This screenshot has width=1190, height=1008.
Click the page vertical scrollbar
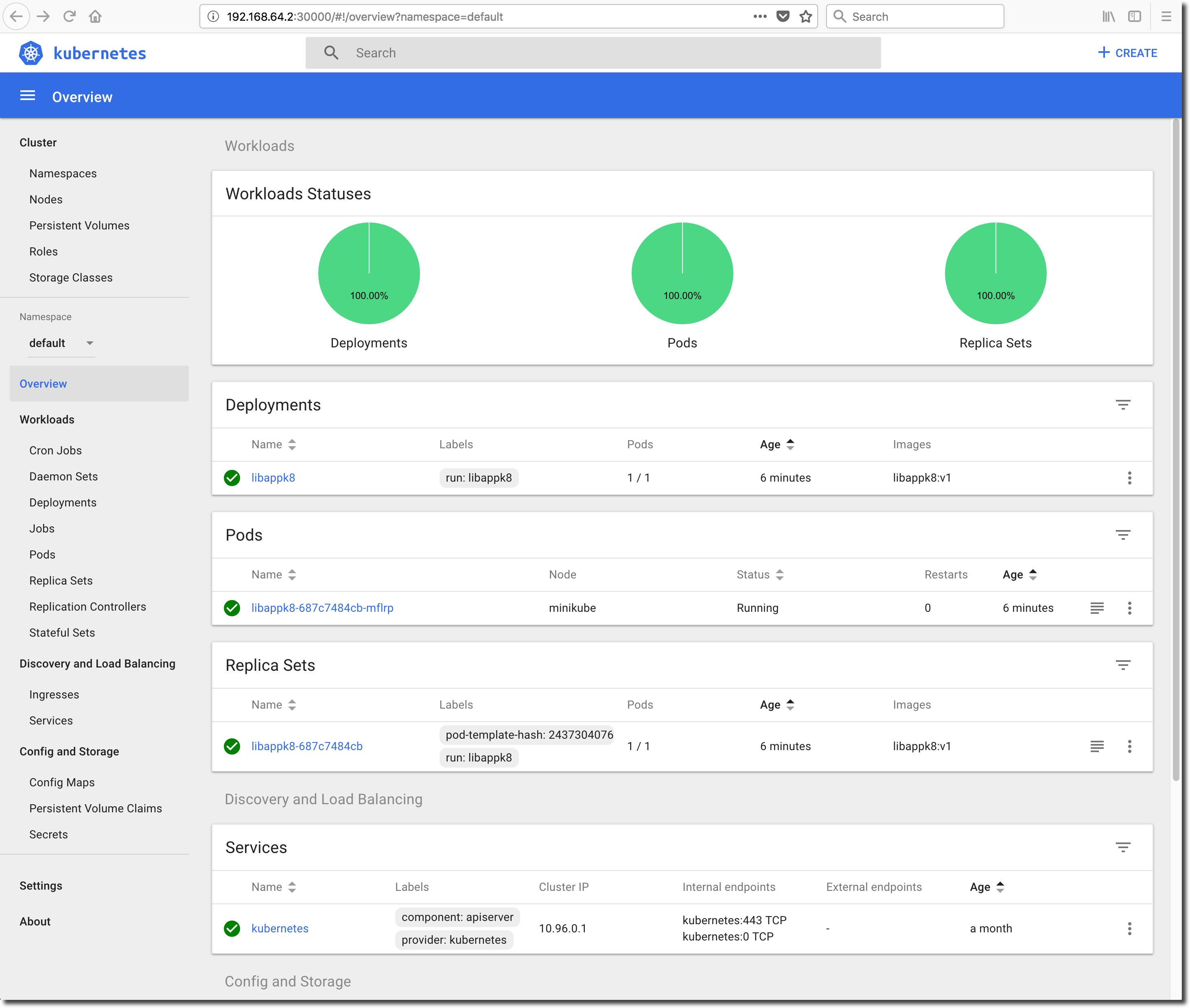click(x=1176, y=450)
